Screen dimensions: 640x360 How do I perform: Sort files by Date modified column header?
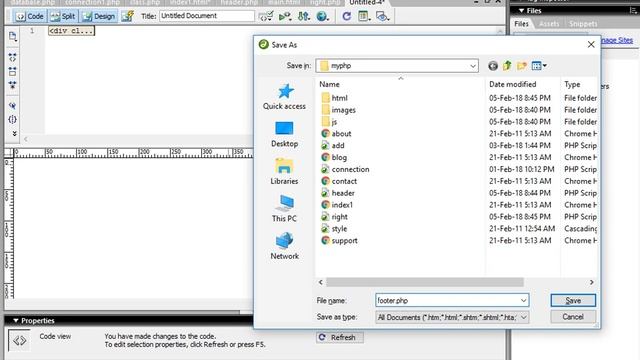point(513,84)
